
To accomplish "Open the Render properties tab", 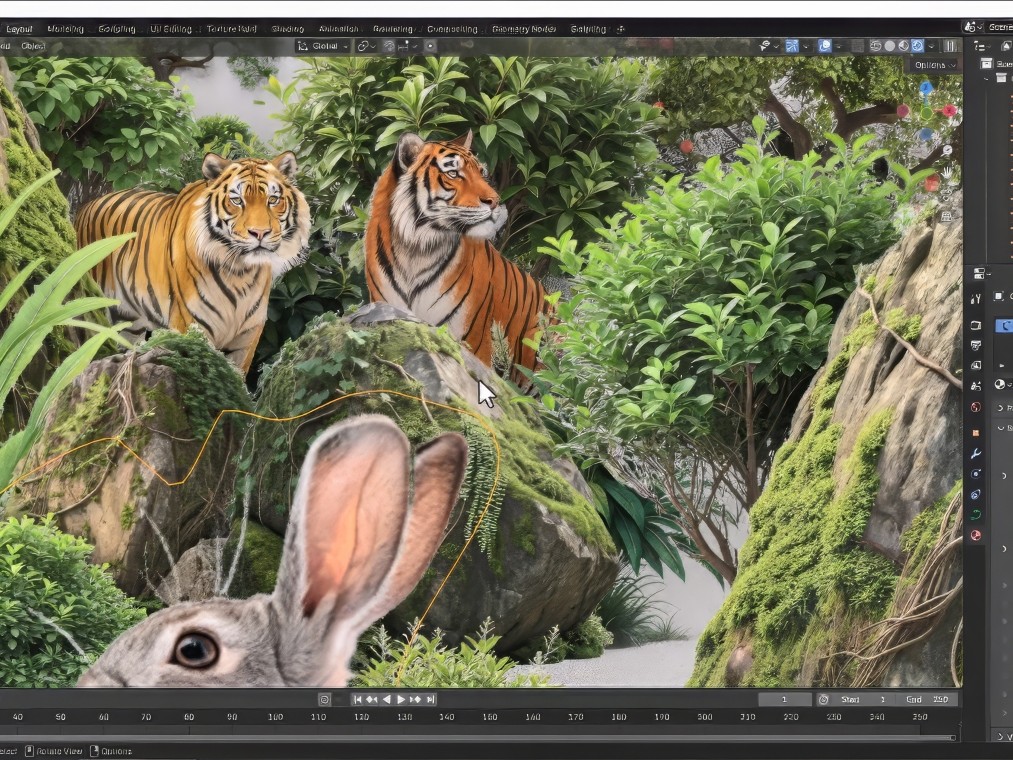I will tap(976, 325).
